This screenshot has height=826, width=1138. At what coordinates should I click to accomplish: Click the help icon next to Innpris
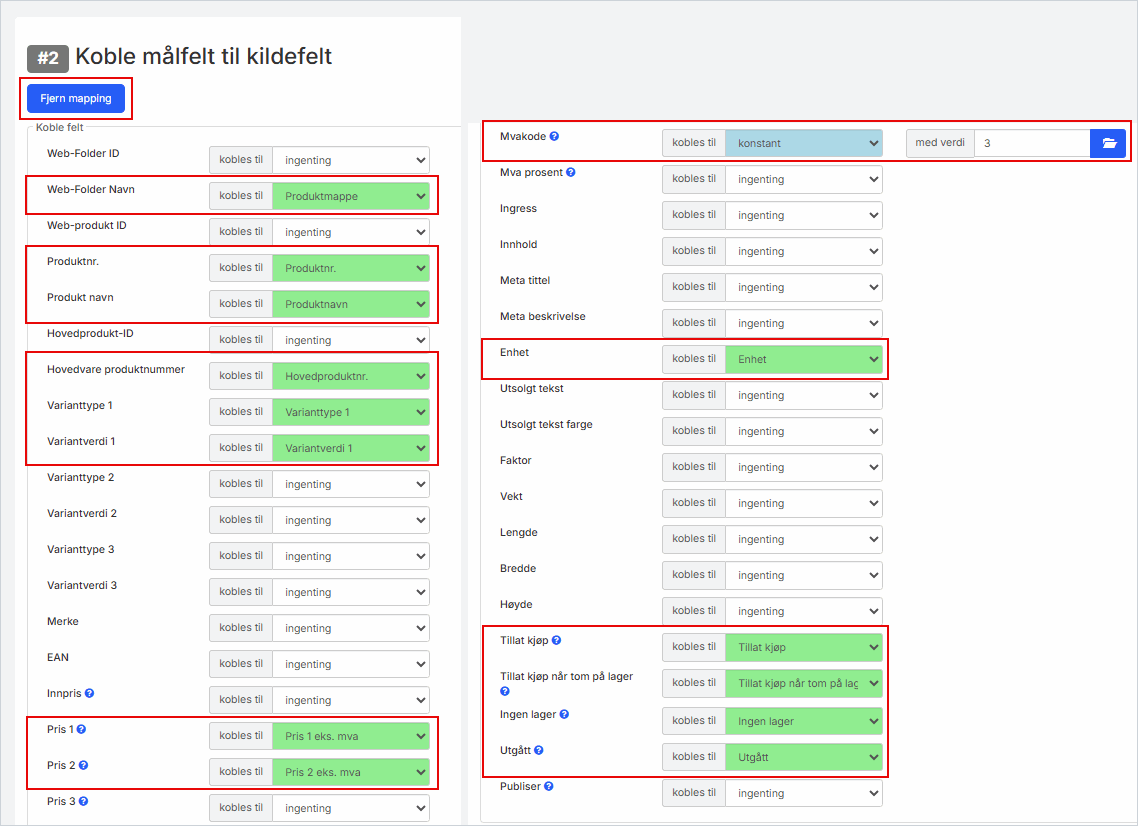(89, 693)
